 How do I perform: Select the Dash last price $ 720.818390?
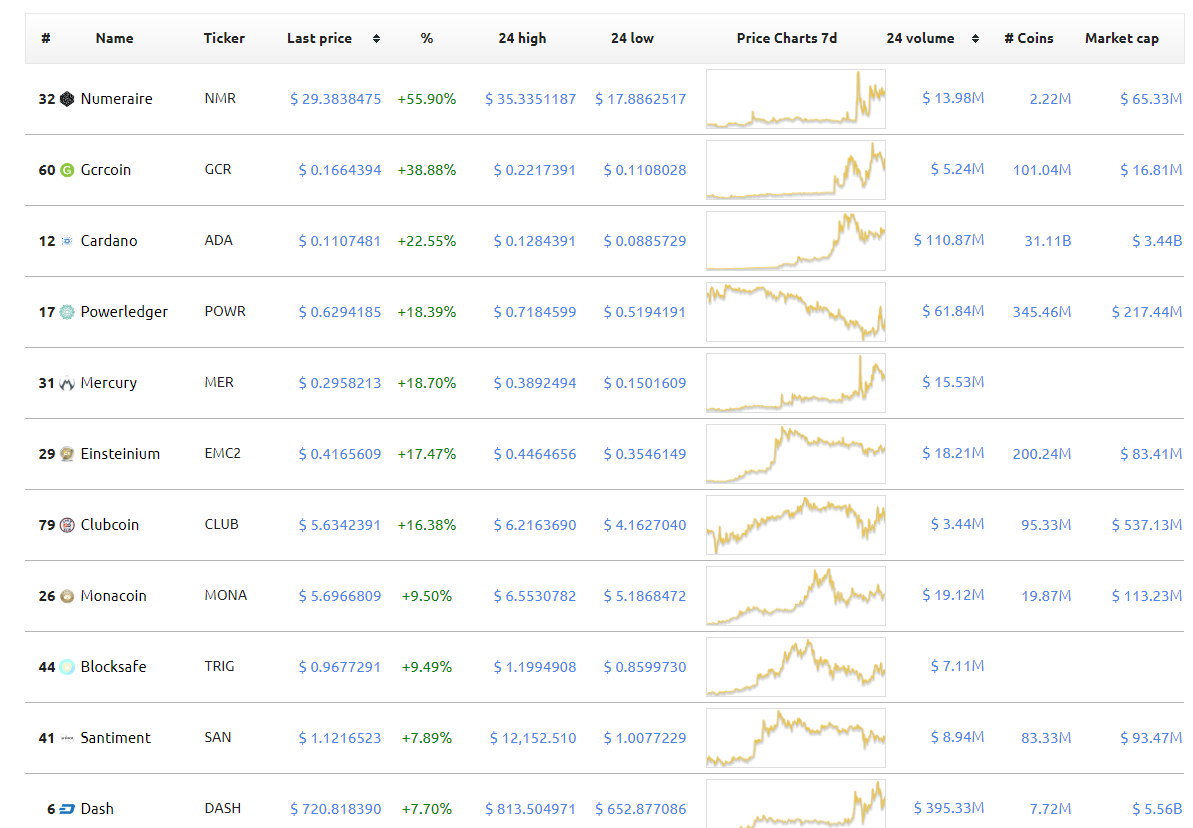336,809
